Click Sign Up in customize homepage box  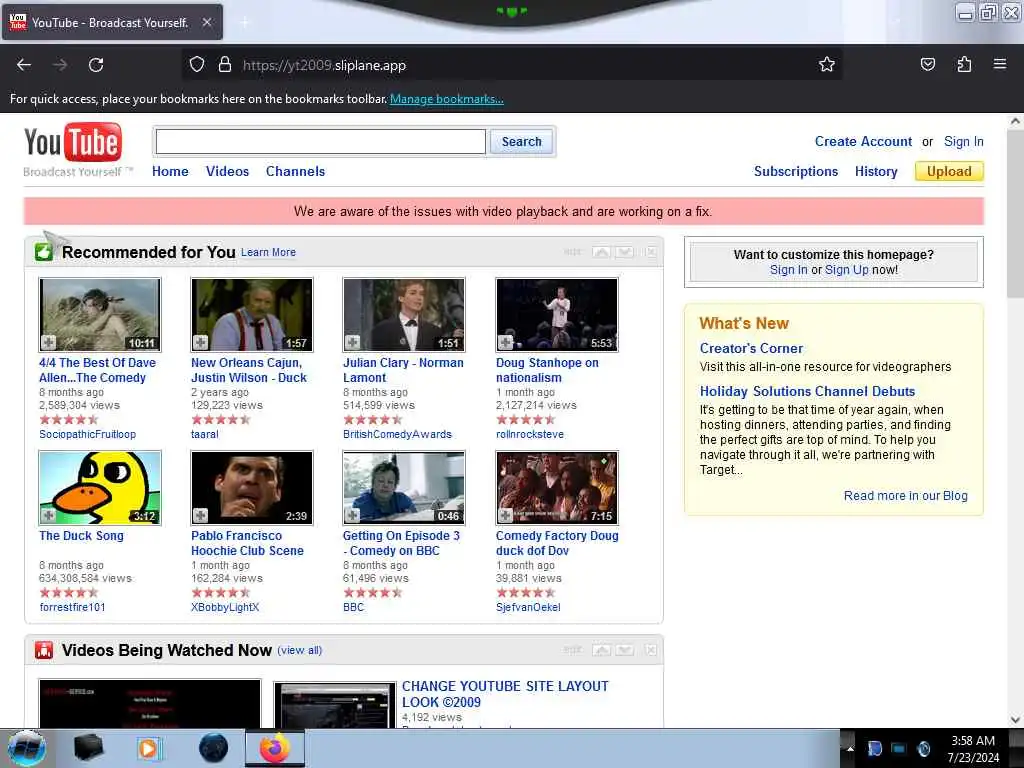pos(846,270)
